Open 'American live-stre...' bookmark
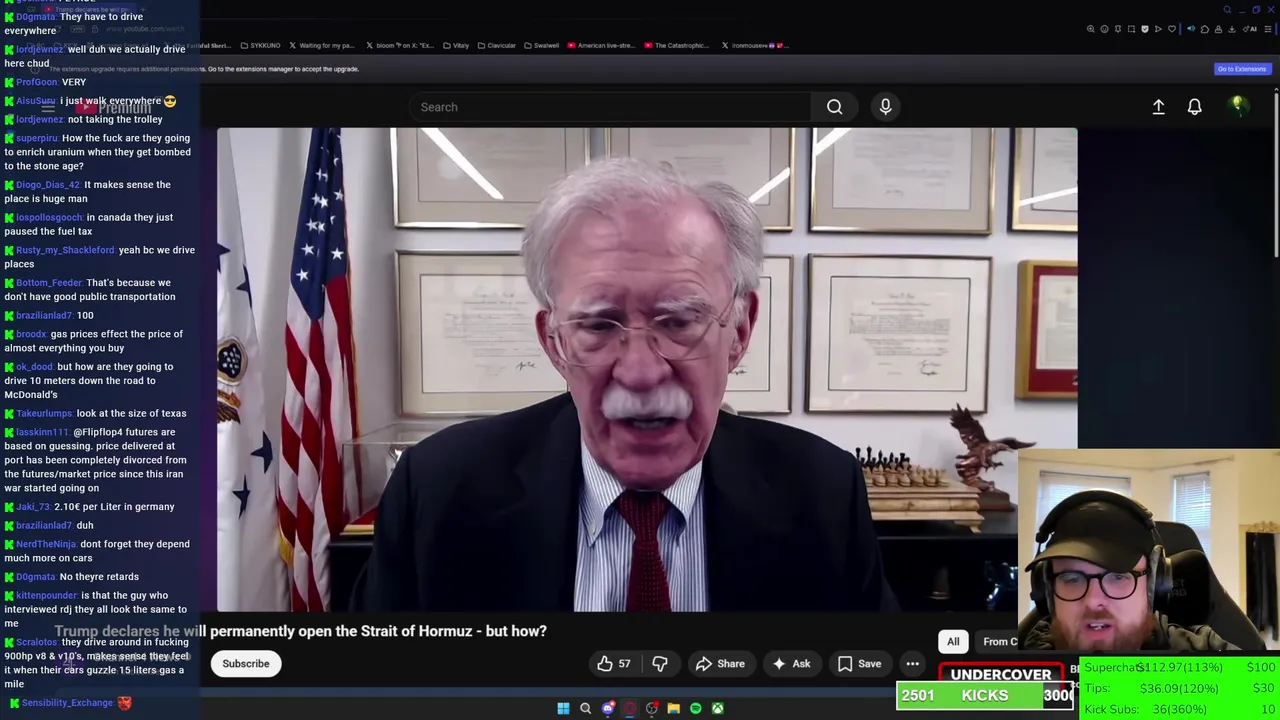This screenshot has height=720, width=1280. pos(601,45)
